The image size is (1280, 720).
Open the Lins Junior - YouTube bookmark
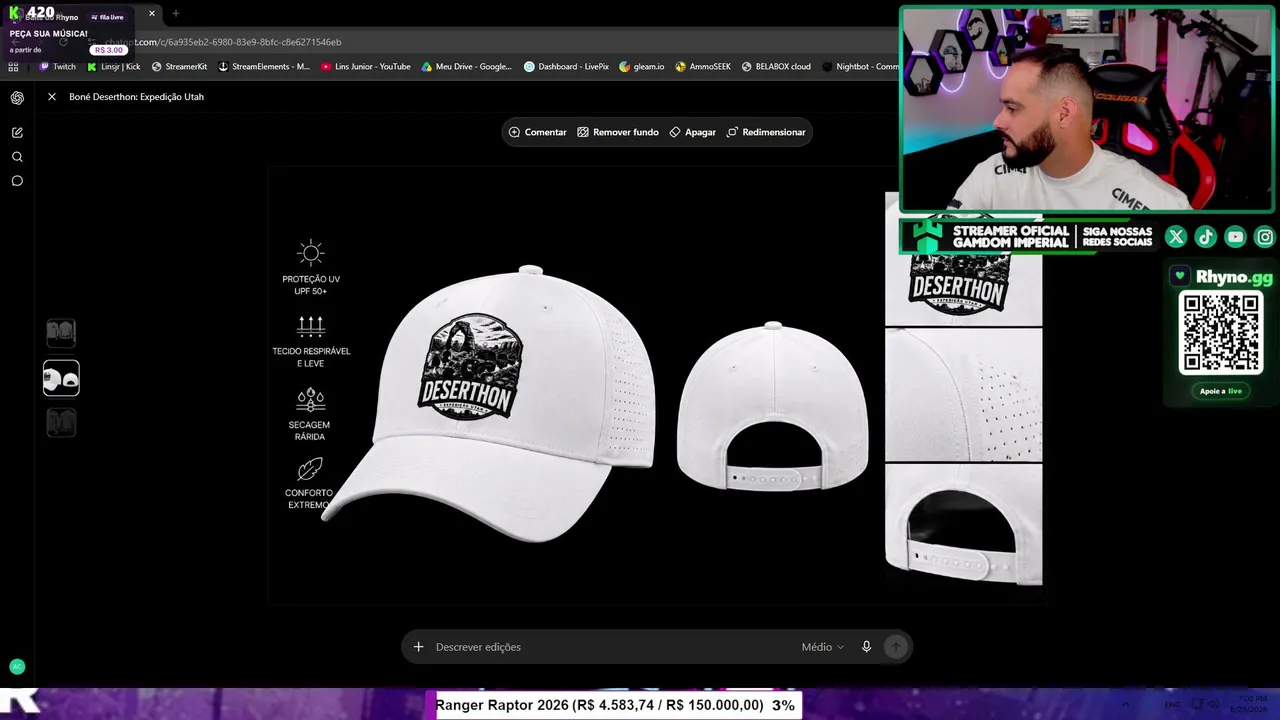click(x=366, y=67)
